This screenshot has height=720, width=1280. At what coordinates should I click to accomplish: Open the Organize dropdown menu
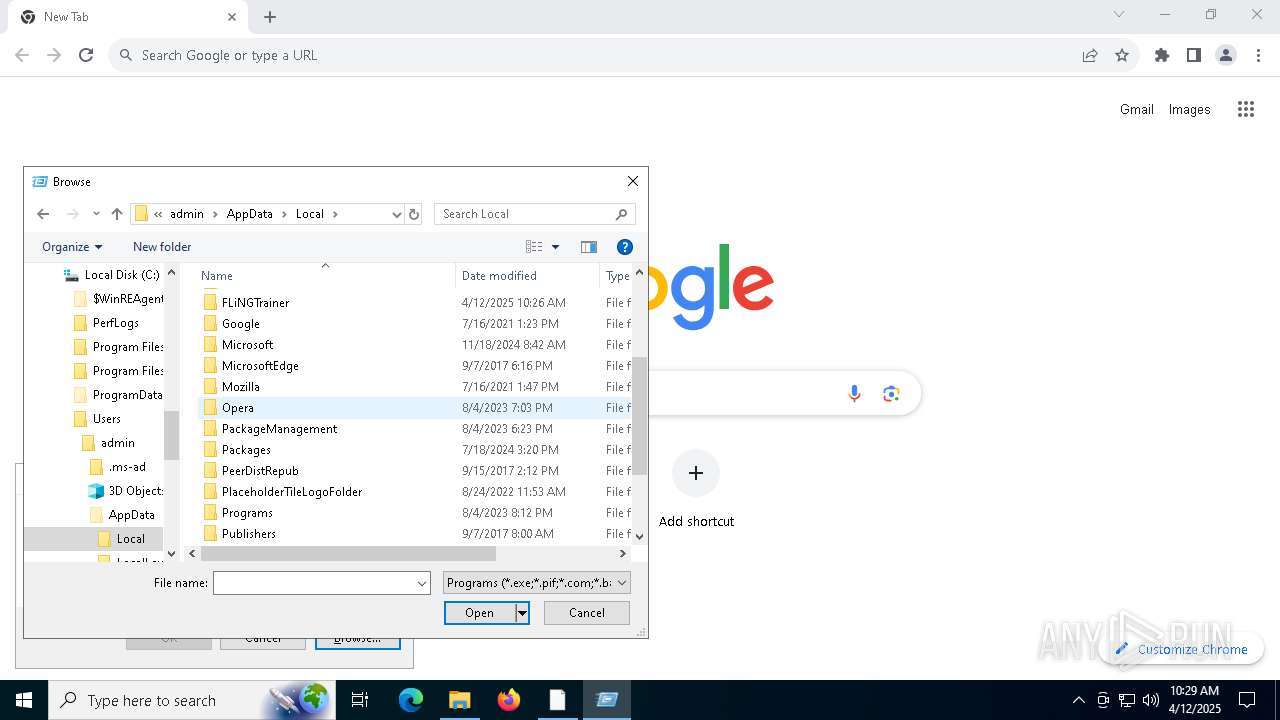click(72, 247)
